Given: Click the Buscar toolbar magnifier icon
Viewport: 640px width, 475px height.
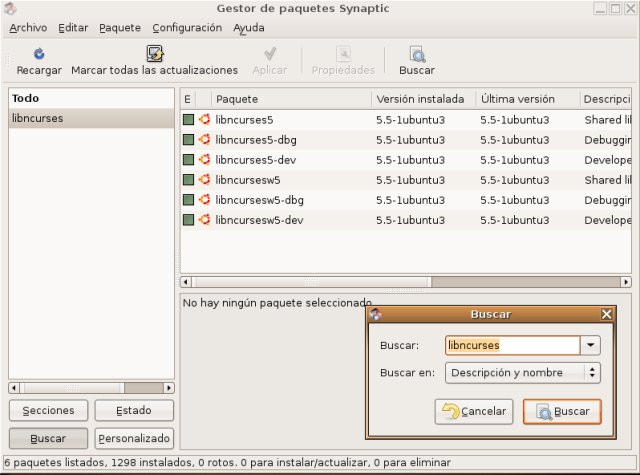Looking at the screenshot, I should (416, 54).
